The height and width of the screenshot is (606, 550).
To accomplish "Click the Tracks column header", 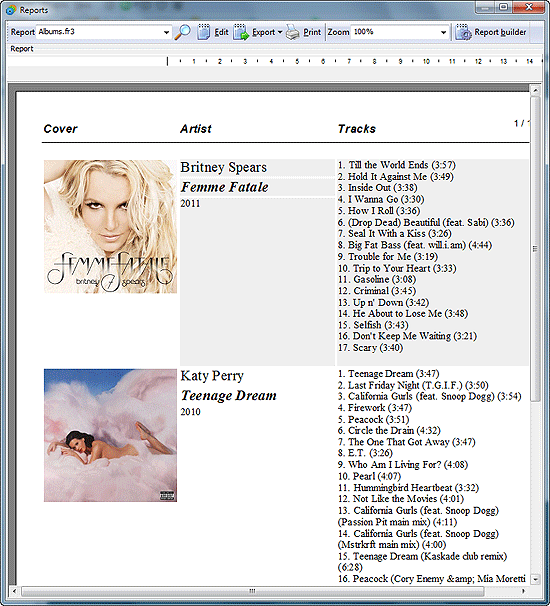I will (x=356, y=129).
